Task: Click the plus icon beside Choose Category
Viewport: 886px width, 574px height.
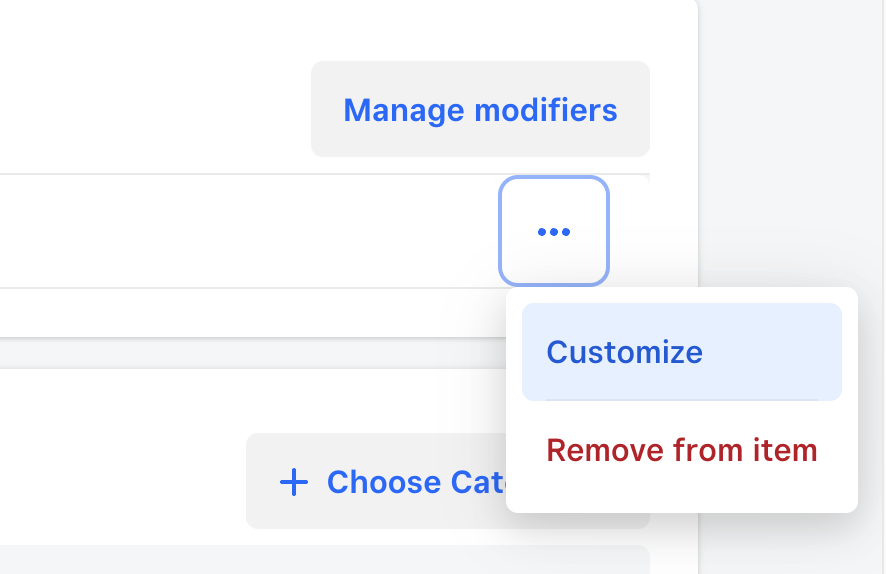Action: coord(294,482)
